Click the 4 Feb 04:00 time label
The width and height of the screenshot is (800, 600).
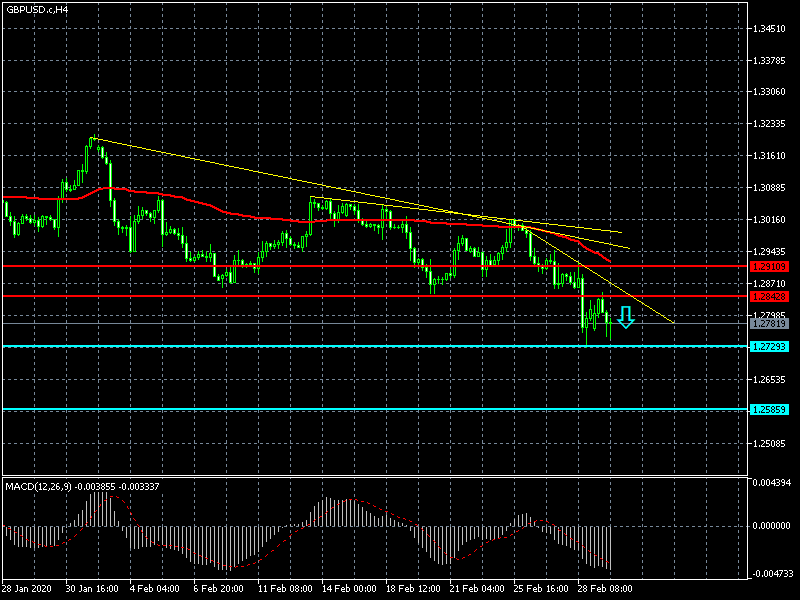pos(155,588)
